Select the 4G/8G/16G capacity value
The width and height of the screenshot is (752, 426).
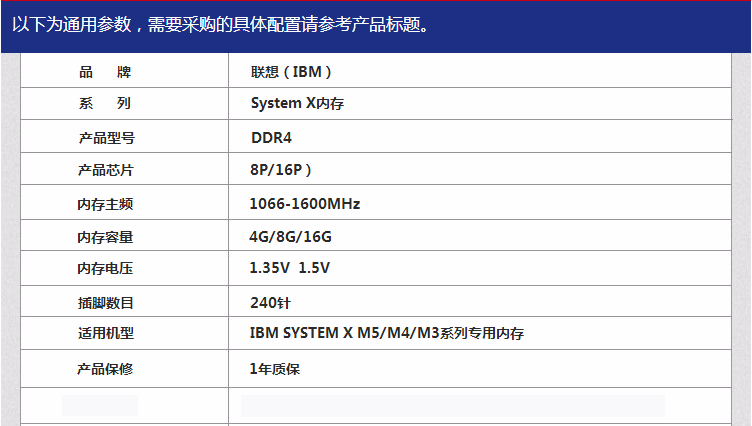tap(290, 237)
